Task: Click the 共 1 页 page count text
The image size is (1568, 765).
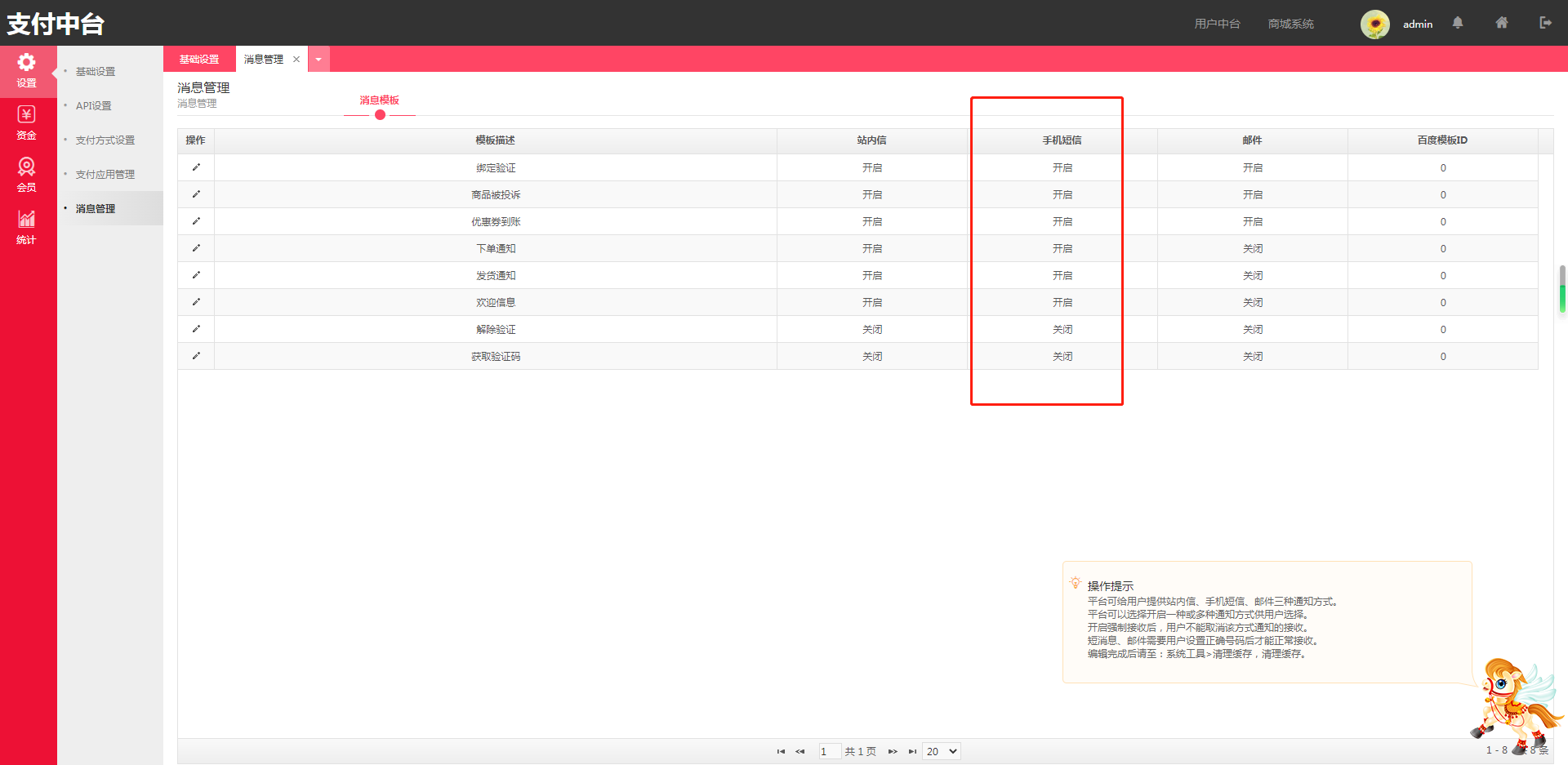Action: pyautogui.click(x=861, y=751)
